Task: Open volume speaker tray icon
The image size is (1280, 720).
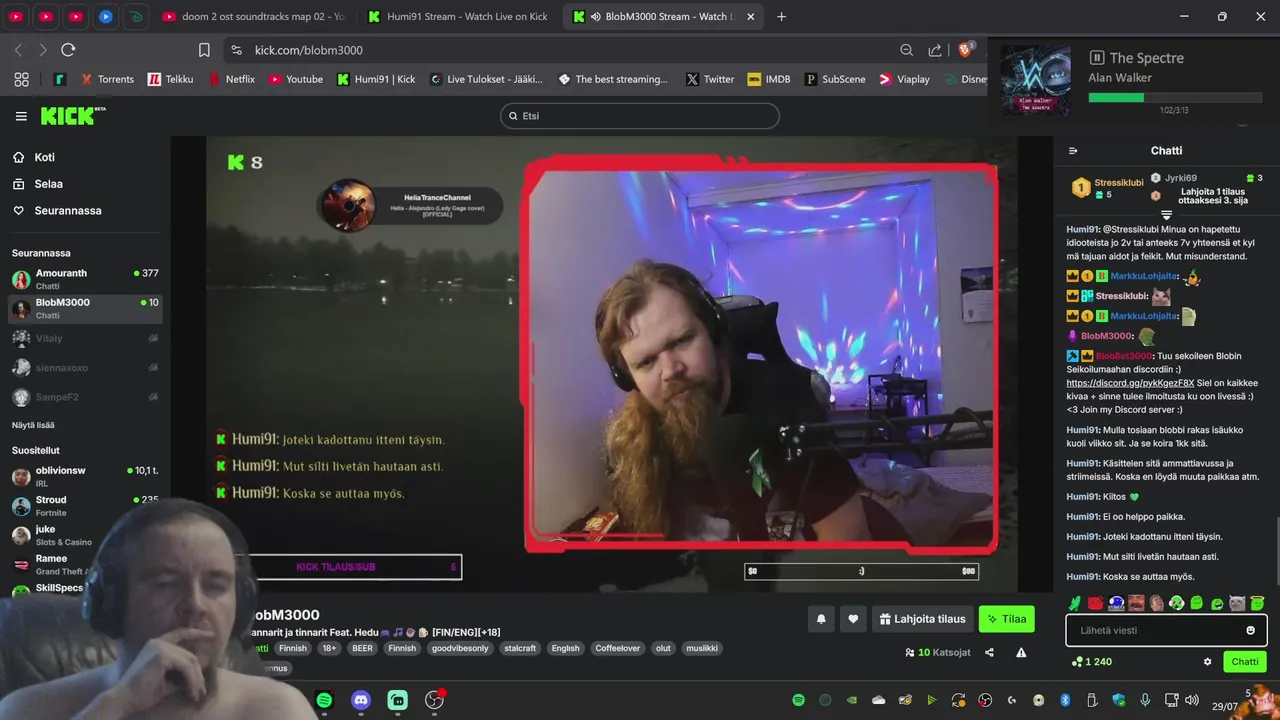Action: pos(1192,700)
